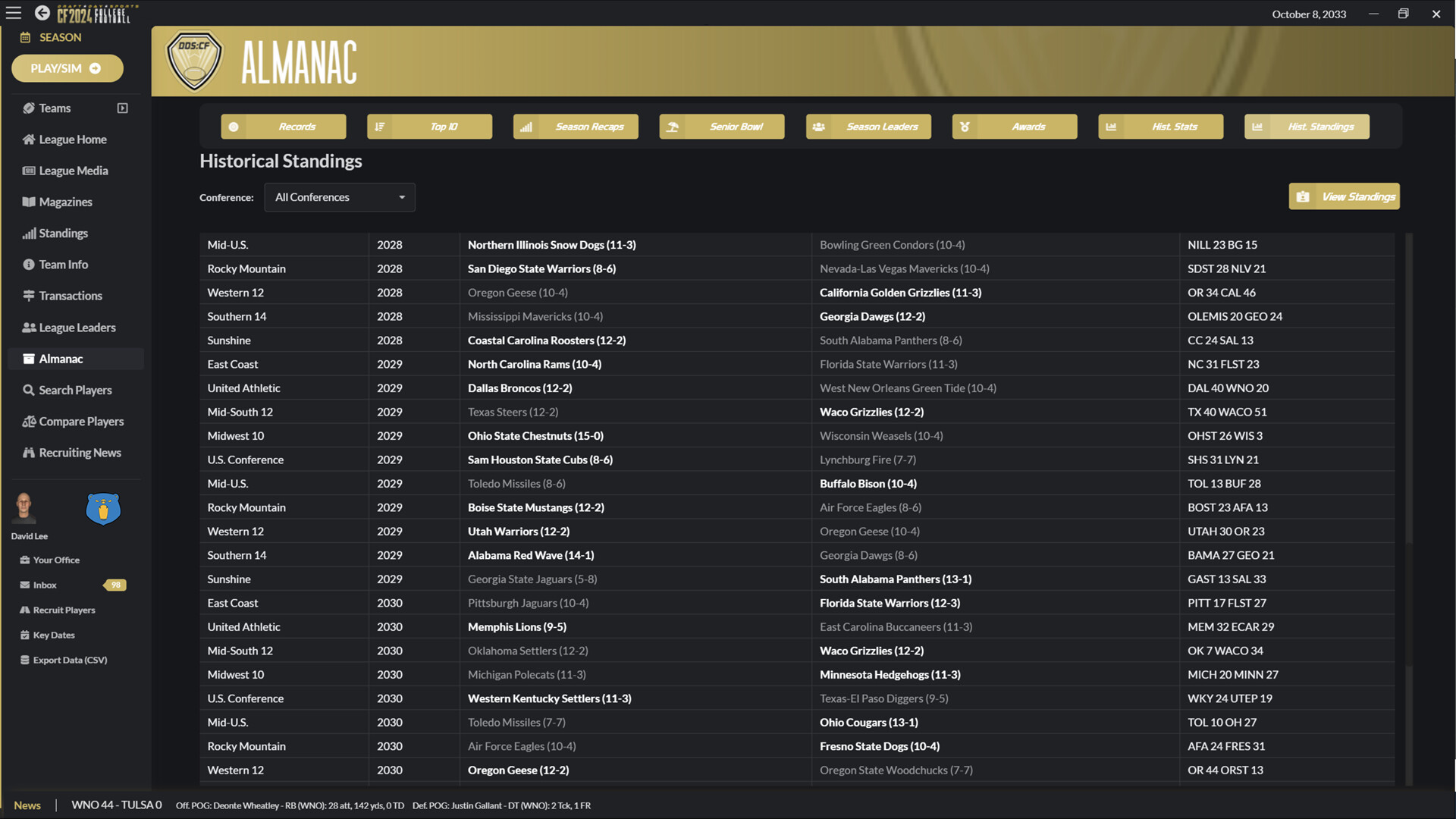Click the View Standings button

[x=1343, y=196]
